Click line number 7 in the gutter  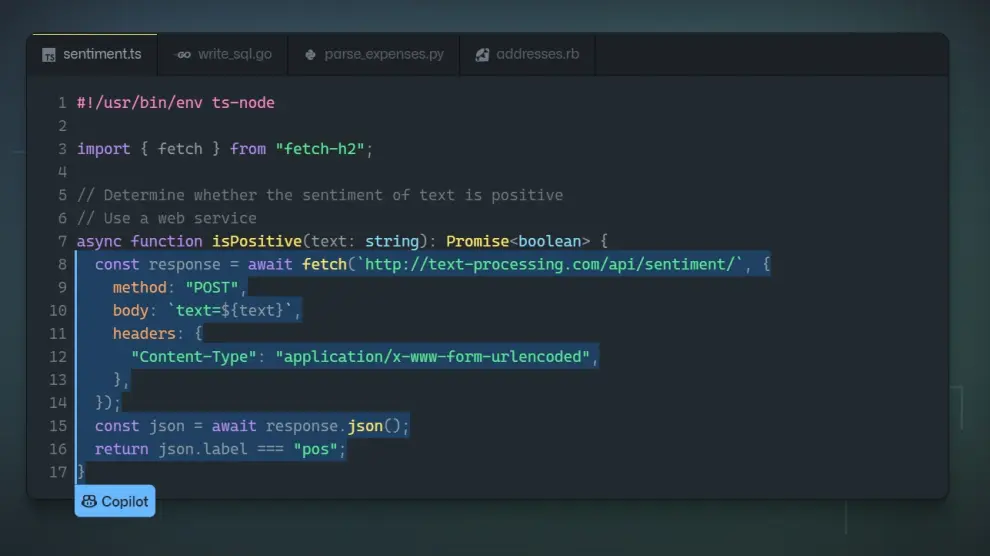(x=62, y=241)
